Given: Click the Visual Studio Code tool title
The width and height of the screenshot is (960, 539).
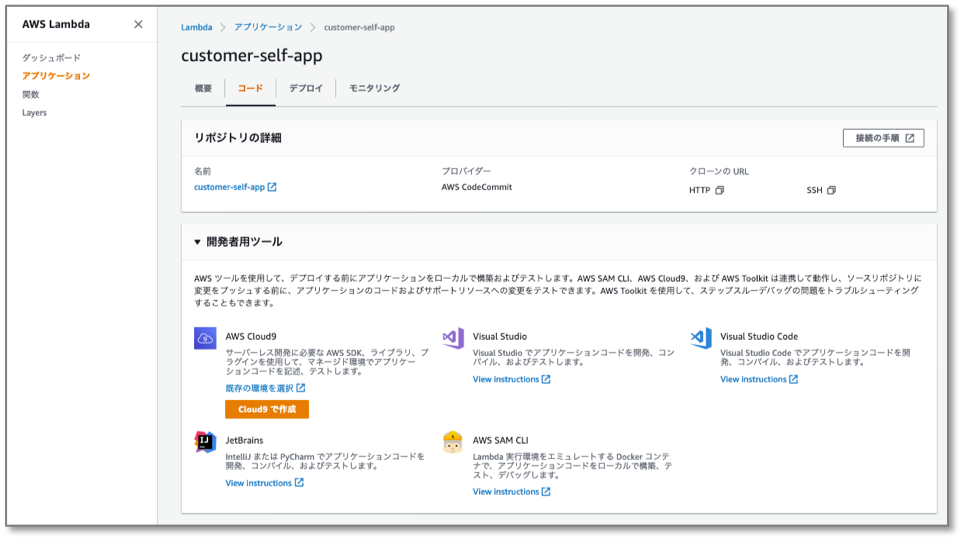Looking at the screenshot, I should [x=759, y=337].
